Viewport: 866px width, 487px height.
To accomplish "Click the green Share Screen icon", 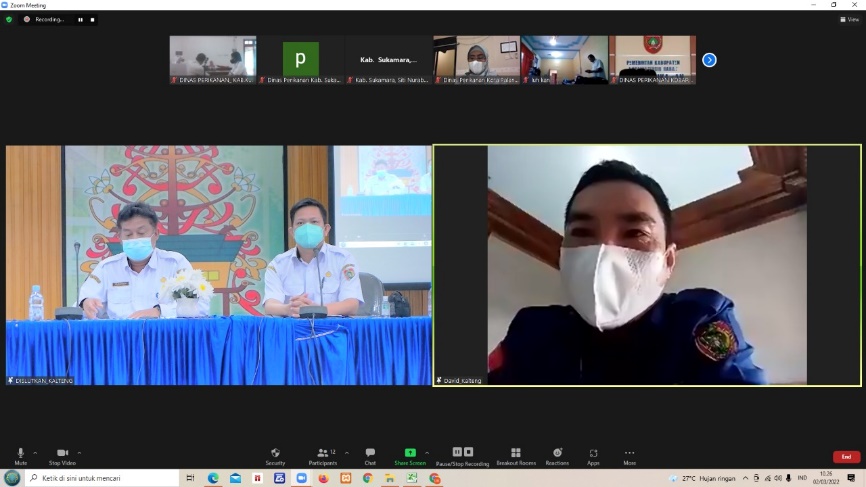I will pyautogui.click(x=410, y=453).
